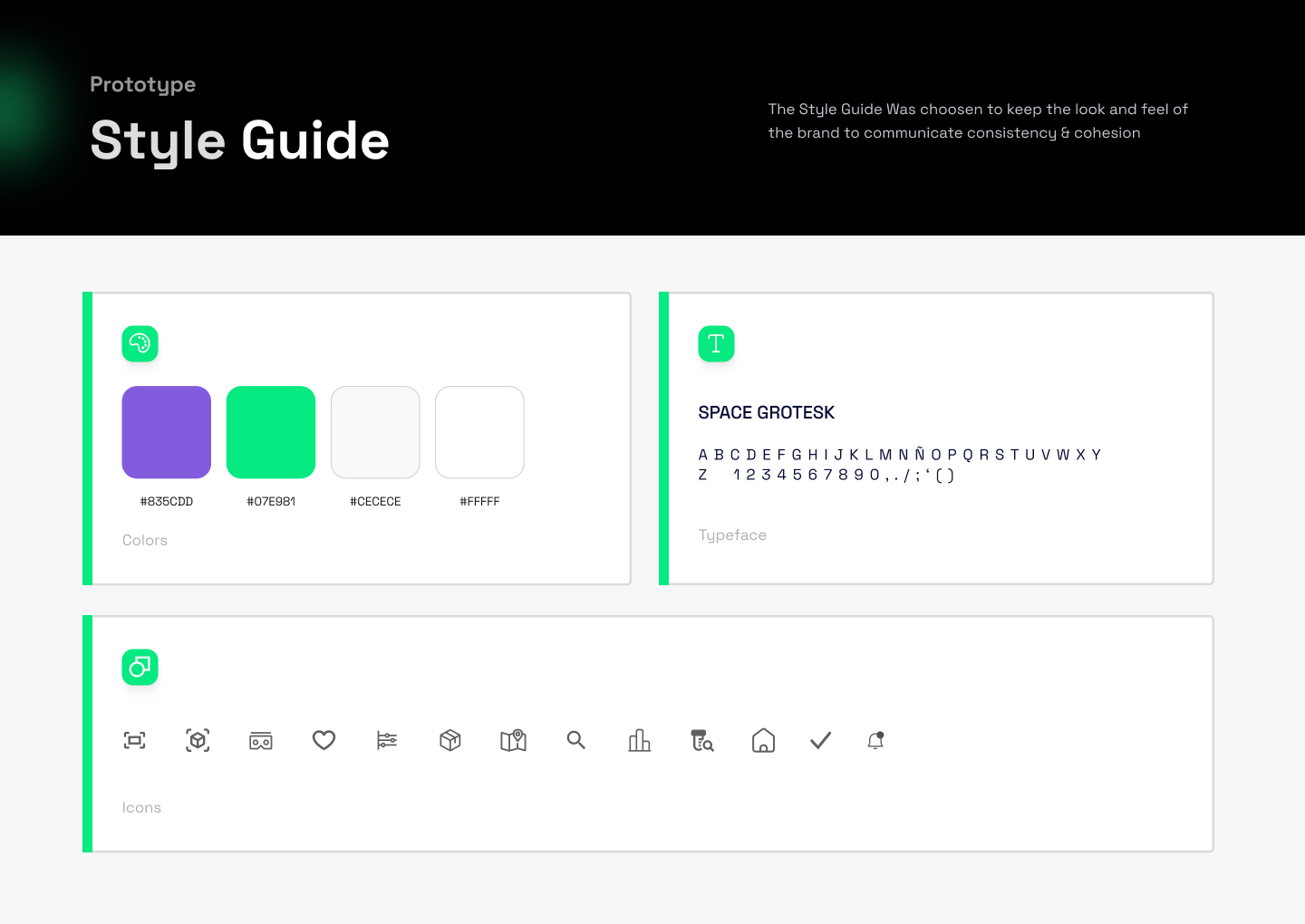
Task: Click the magnifying glass search icon
Action: [576, 740]
